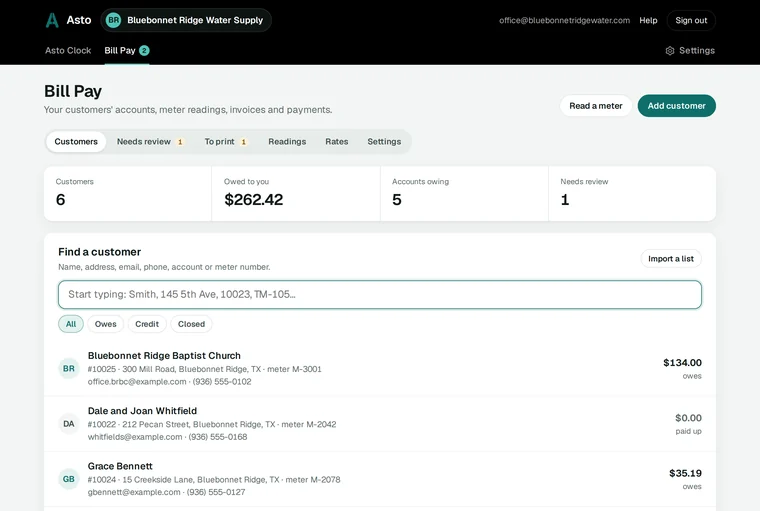Open the Needs review sub-tab

pos(150,142)
